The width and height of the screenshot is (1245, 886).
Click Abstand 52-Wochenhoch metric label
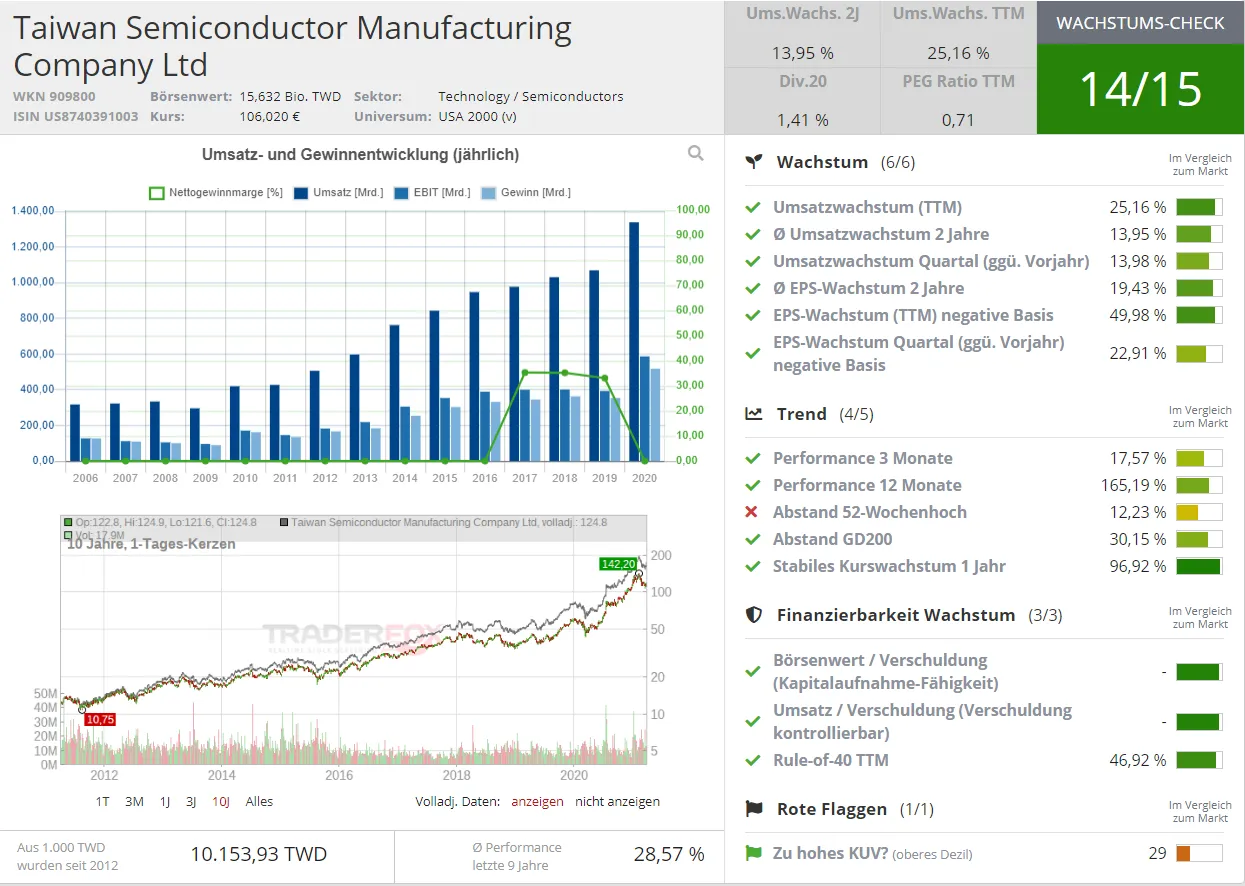point(870,512)
